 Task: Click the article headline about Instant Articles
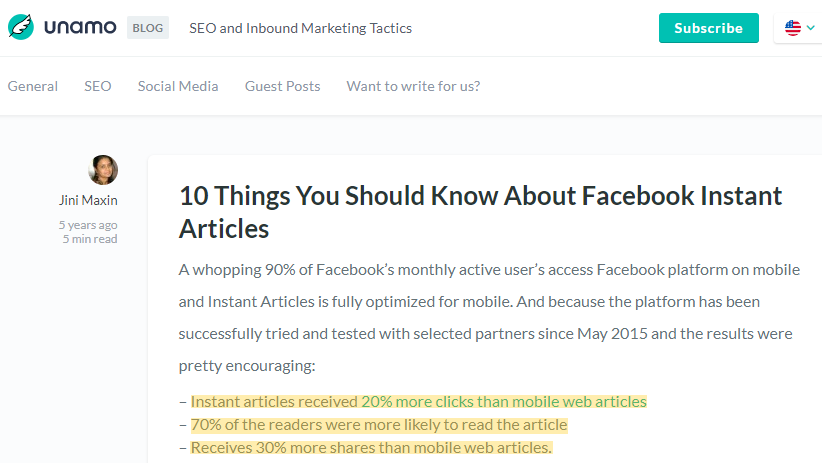tap(480, 211)
